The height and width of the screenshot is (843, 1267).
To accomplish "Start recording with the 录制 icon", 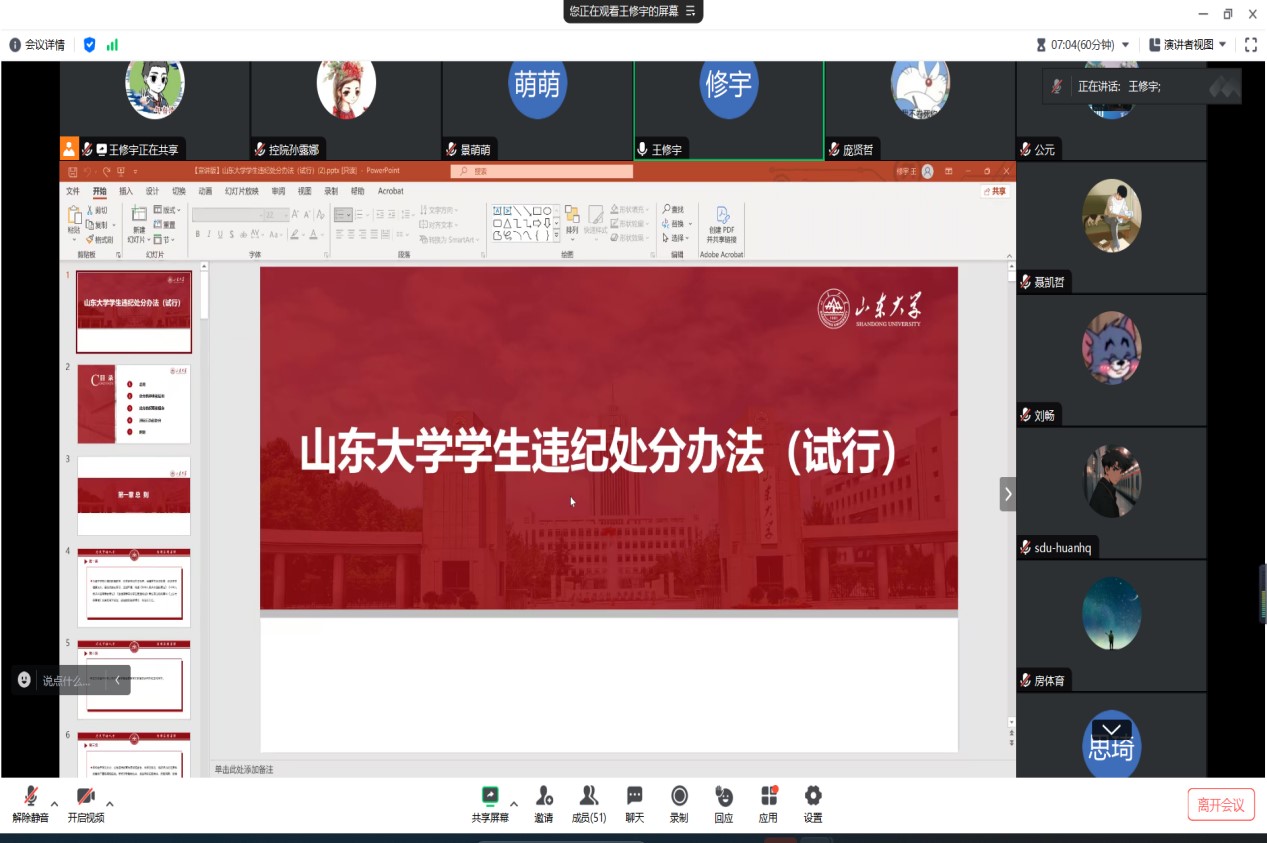I will click(679, 797).
